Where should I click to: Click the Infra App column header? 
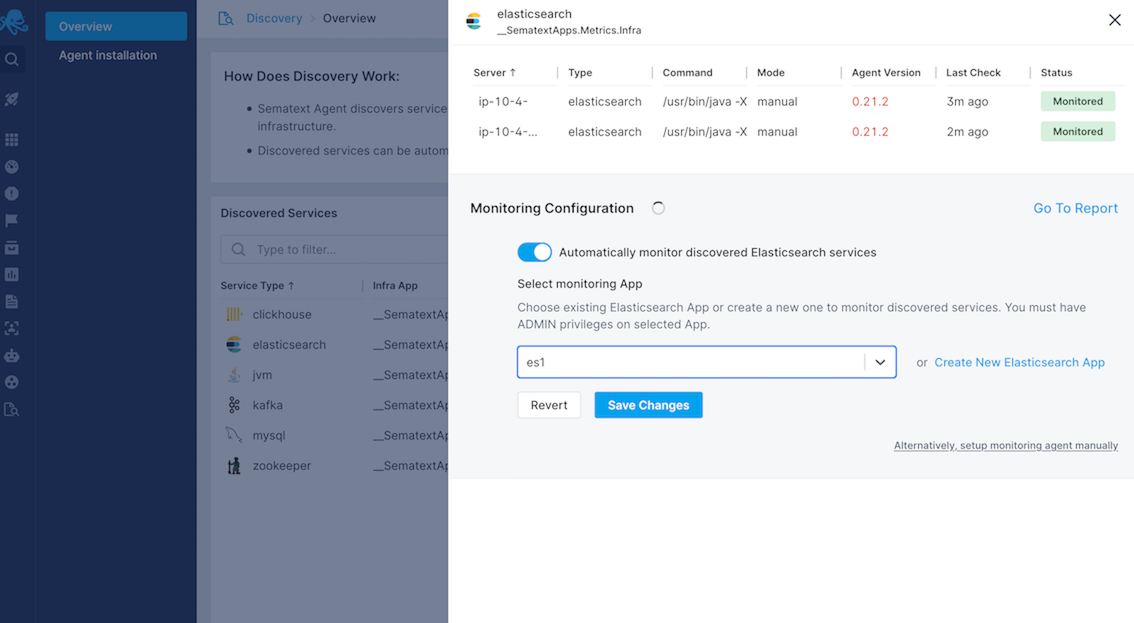point(395,285)
